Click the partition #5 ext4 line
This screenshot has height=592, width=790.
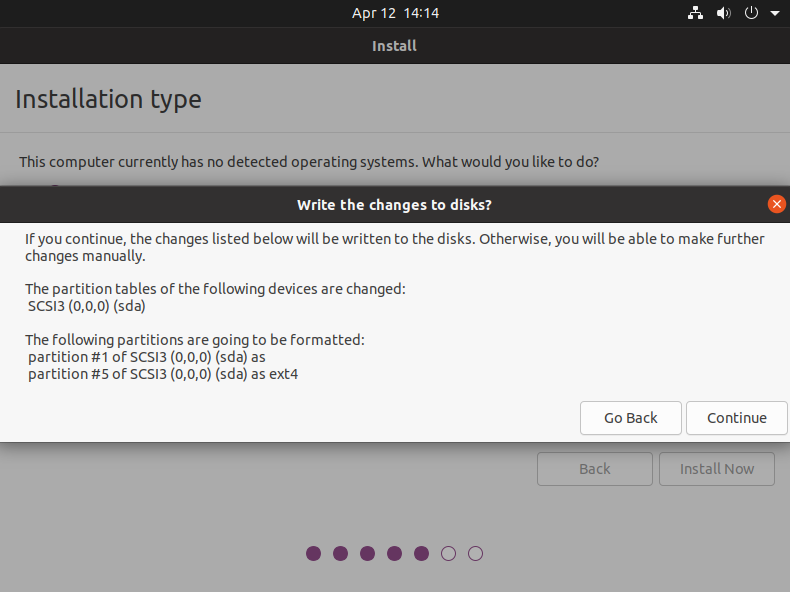(163, 374)
